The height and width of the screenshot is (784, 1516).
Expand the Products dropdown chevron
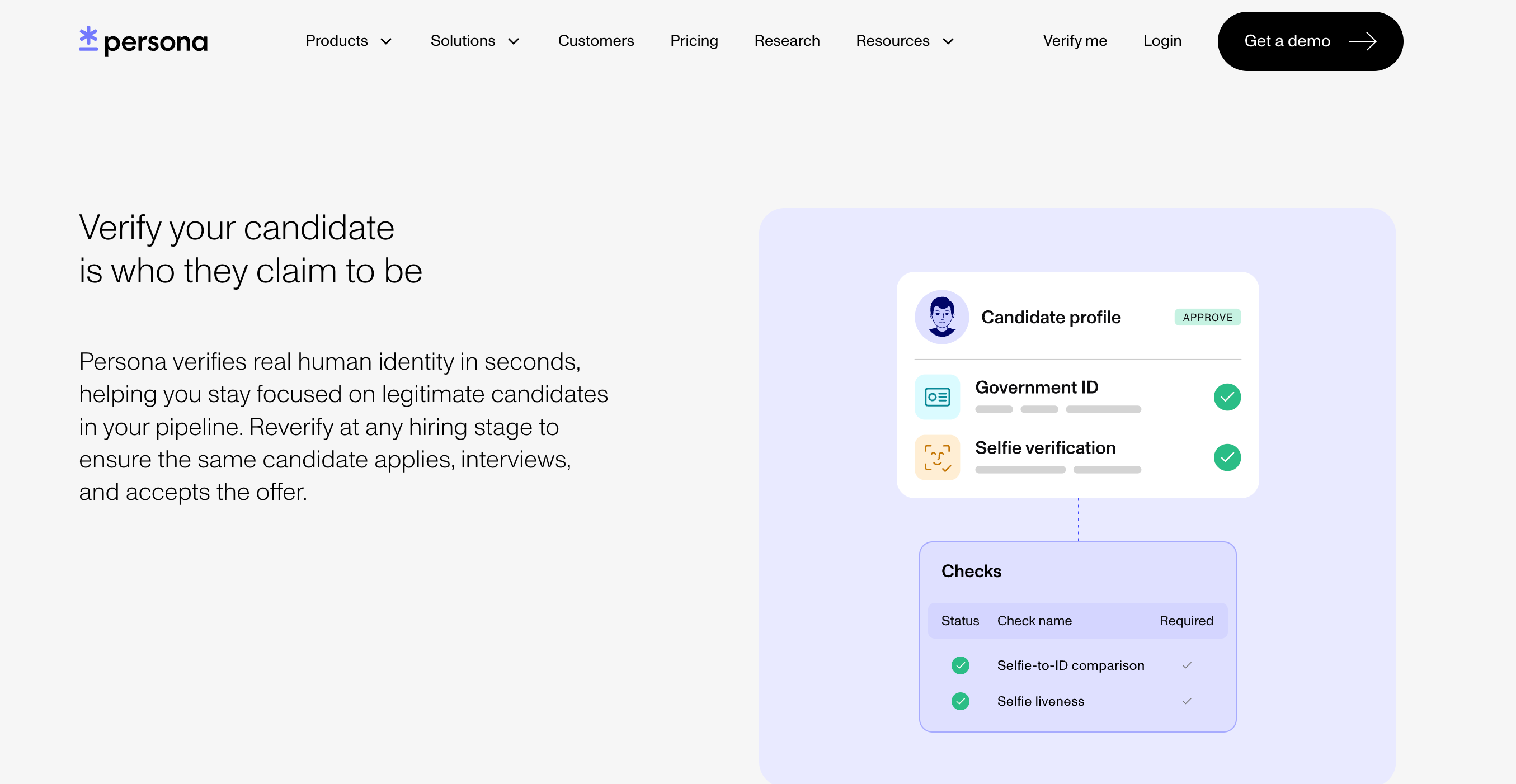pos(386,41)
